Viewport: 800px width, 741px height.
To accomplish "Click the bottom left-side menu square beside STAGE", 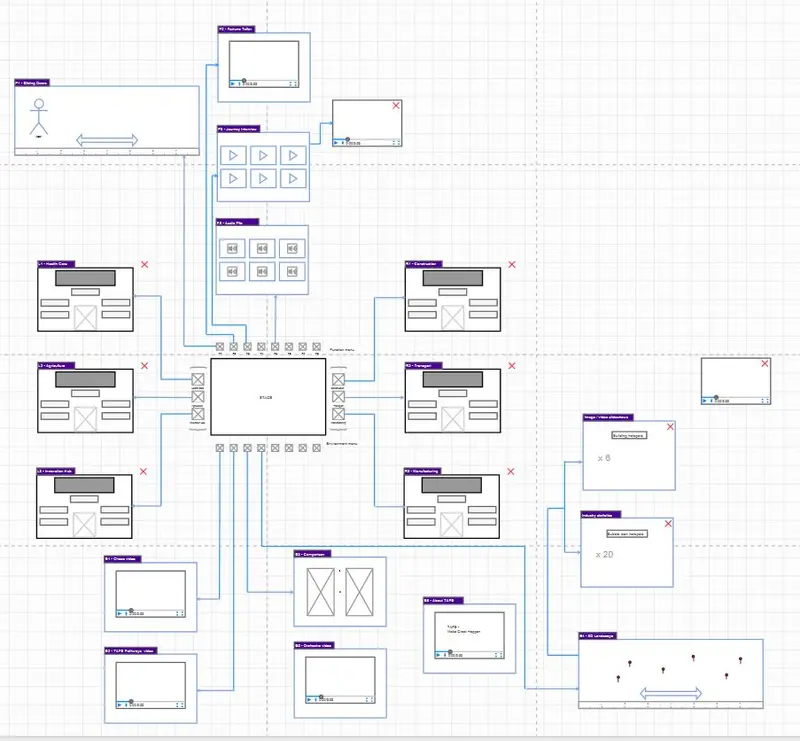I will pos(198,414).
